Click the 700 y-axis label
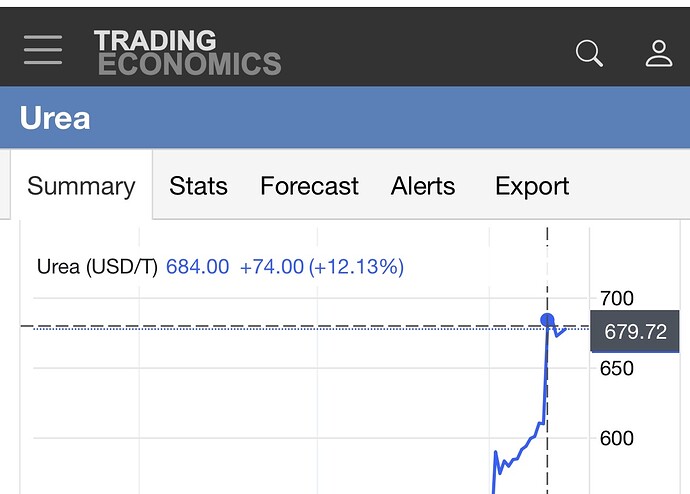The image size is (690, 494). click(x=616, y=298)
